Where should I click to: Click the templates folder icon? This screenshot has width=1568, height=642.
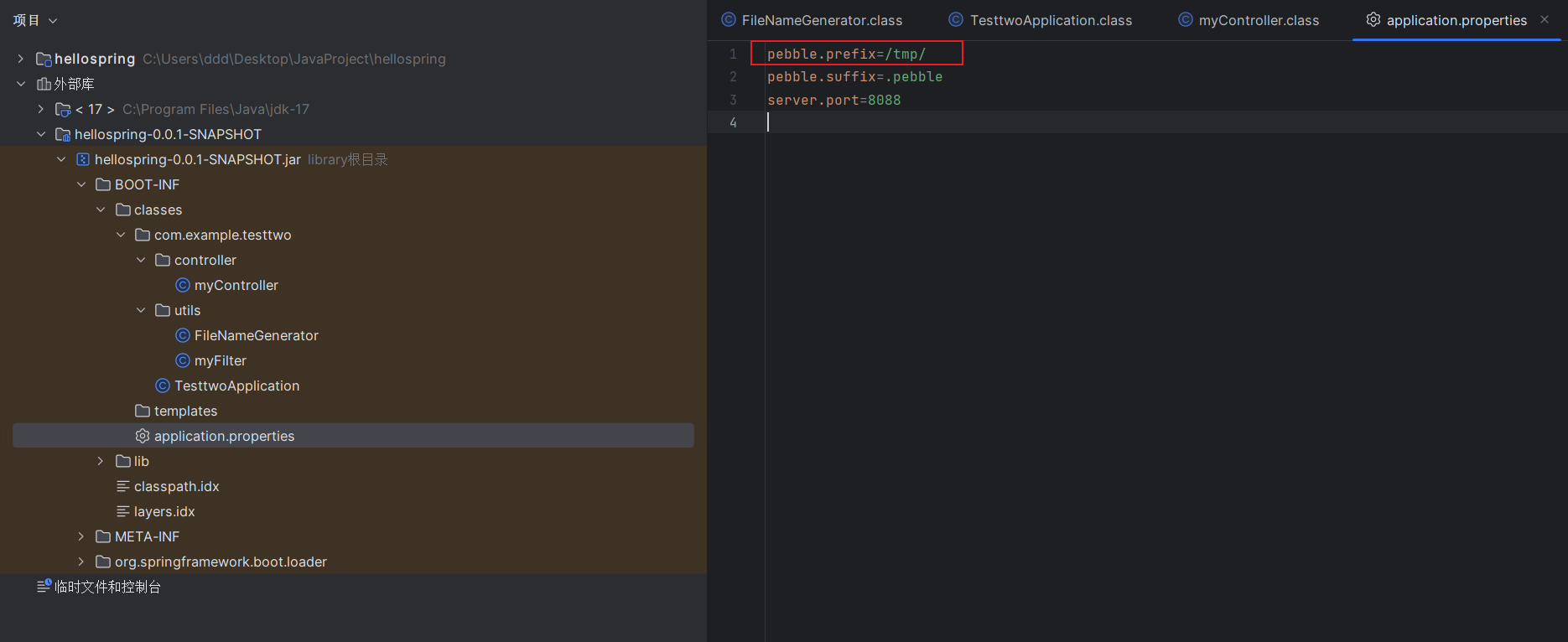(143, 411)
